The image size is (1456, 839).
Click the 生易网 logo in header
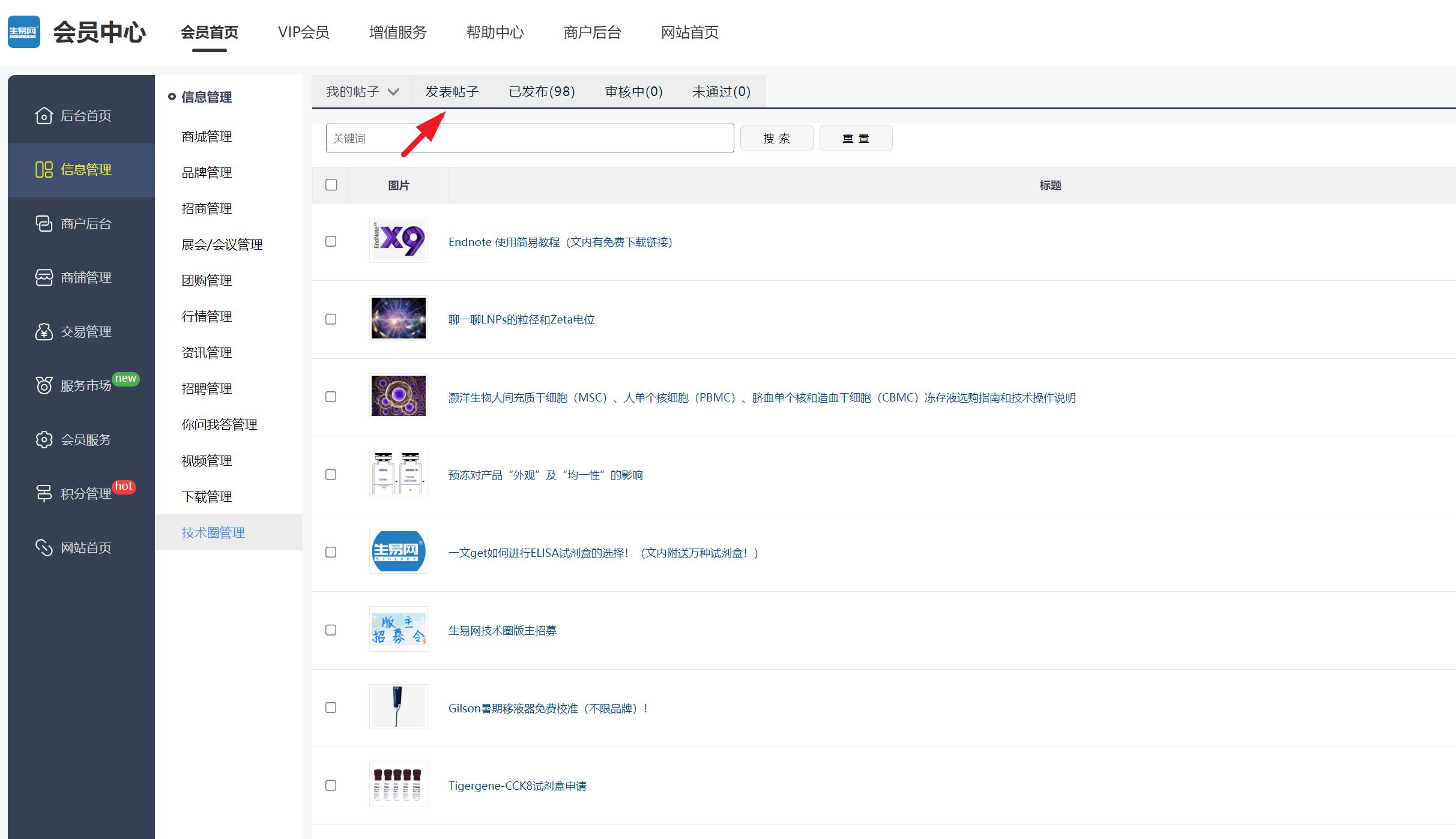(24, 32)
